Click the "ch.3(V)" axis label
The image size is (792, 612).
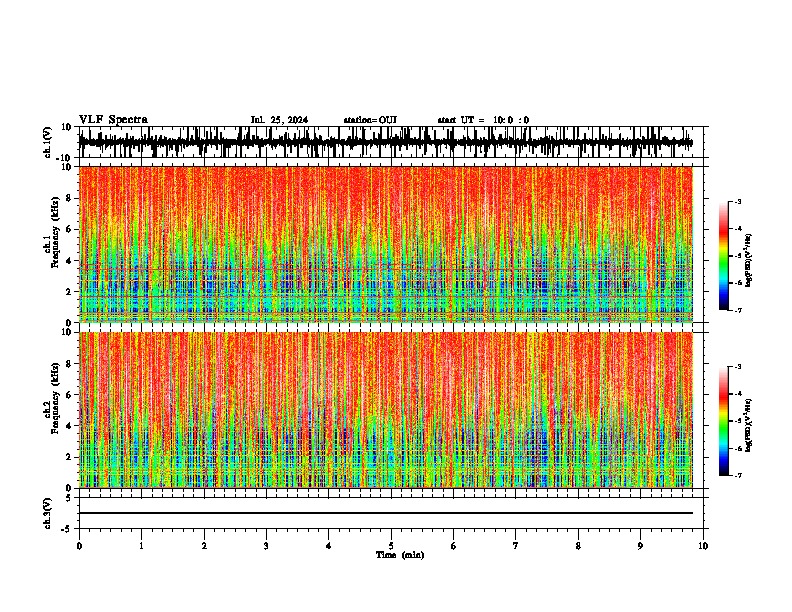[48, 513]
